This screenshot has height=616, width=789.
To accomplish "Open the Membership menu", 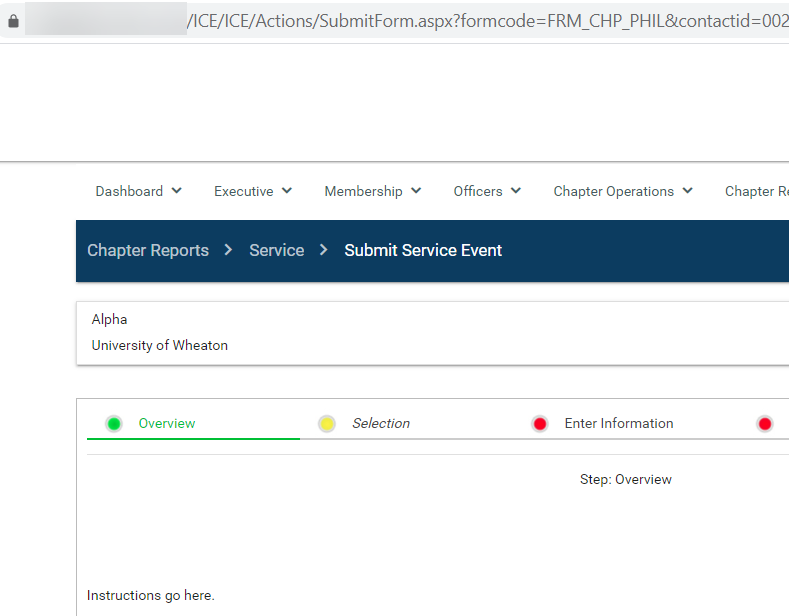I will (x=363, y=191).
